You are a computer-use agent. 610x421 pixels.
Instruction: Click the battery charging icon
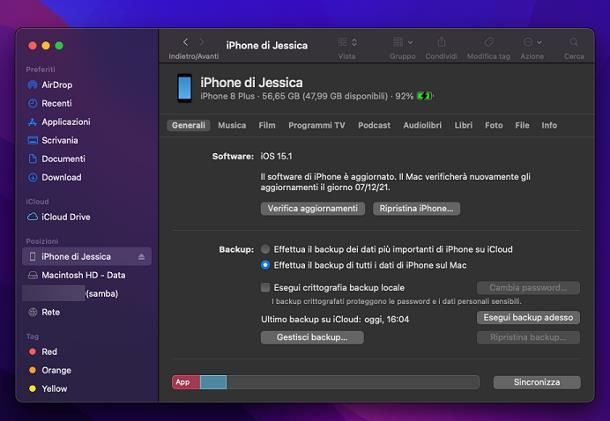424,96
